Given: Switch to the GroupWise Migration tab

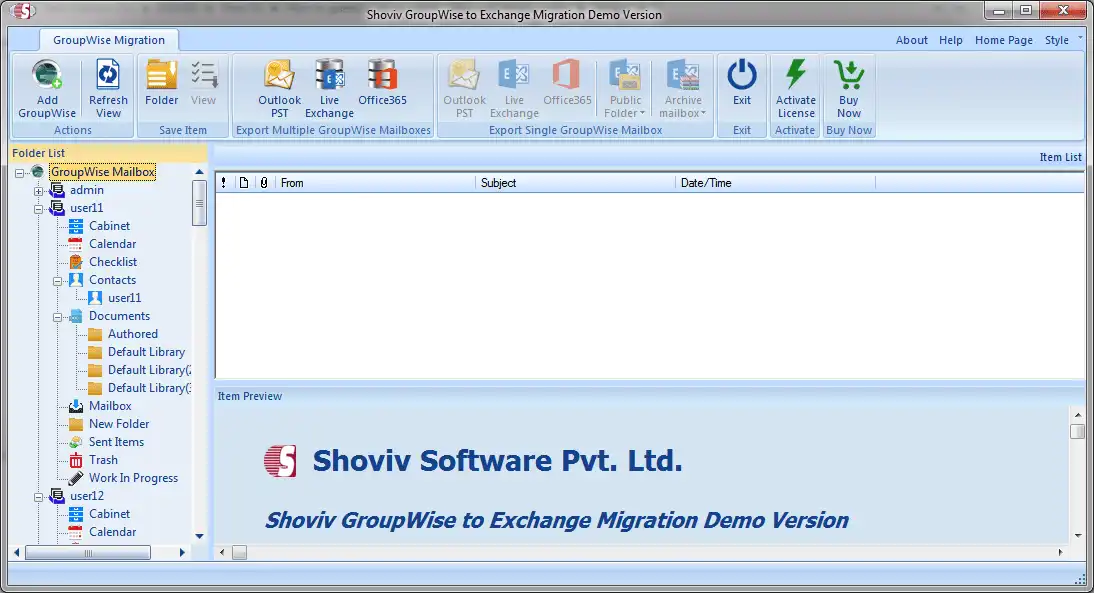Looking at the screenshot, I should coord(109,41).
